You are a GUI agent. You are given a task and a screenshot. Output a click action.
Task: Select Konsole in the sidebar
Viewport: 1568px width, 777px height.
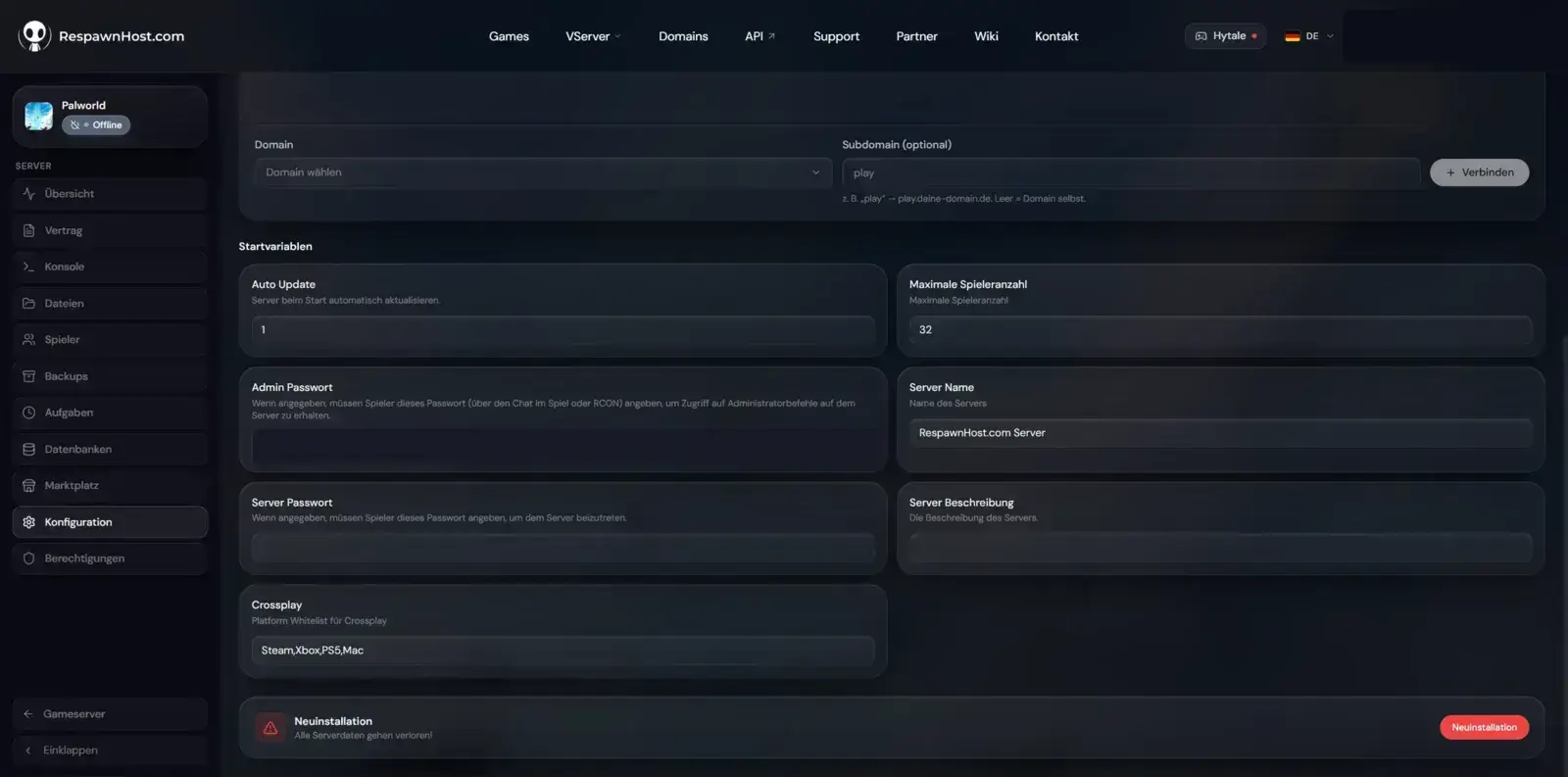(110, 267)
